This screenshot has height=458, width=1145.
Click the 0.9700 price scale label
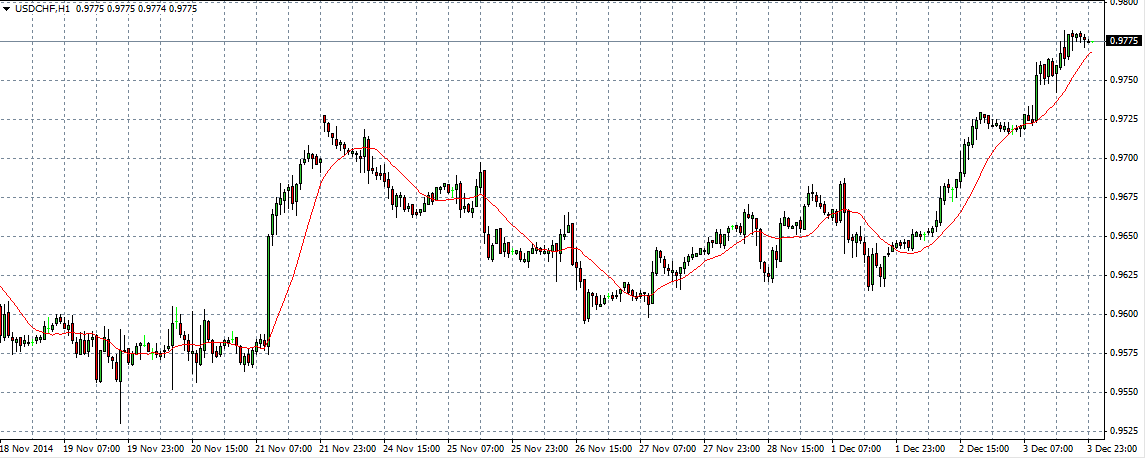click(x=1124, y=158)
